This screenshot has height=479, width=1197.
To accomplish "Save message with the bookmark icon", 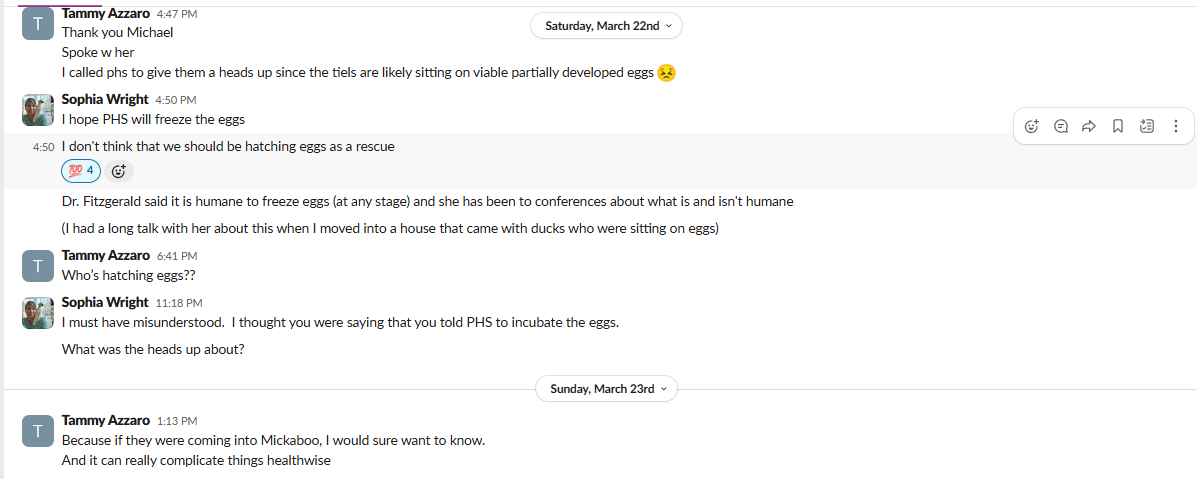I will pos(1118,126).
